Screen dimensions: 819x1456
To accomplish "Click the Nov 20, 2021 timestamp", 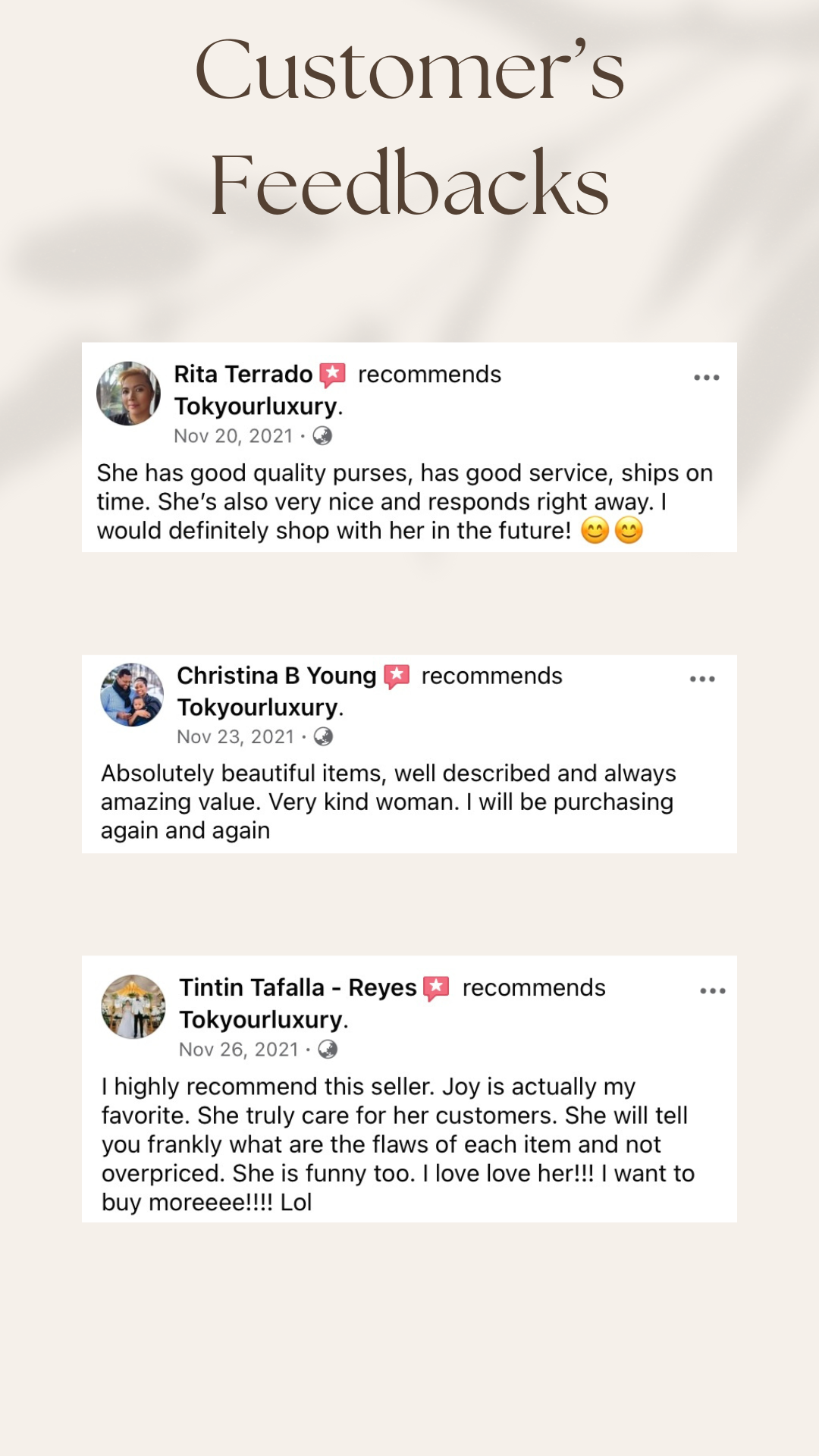I will point(233,436).
